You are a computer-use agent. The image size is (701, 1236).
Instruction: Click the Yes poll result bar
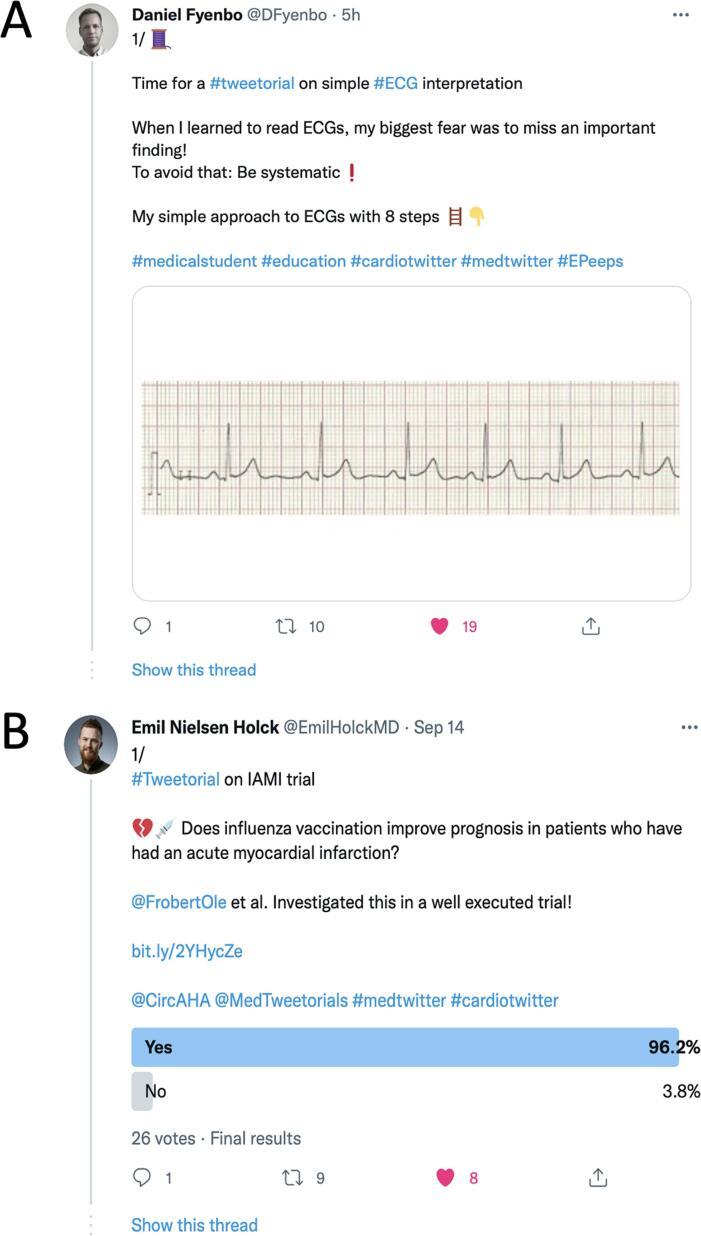click(405, 1047)
